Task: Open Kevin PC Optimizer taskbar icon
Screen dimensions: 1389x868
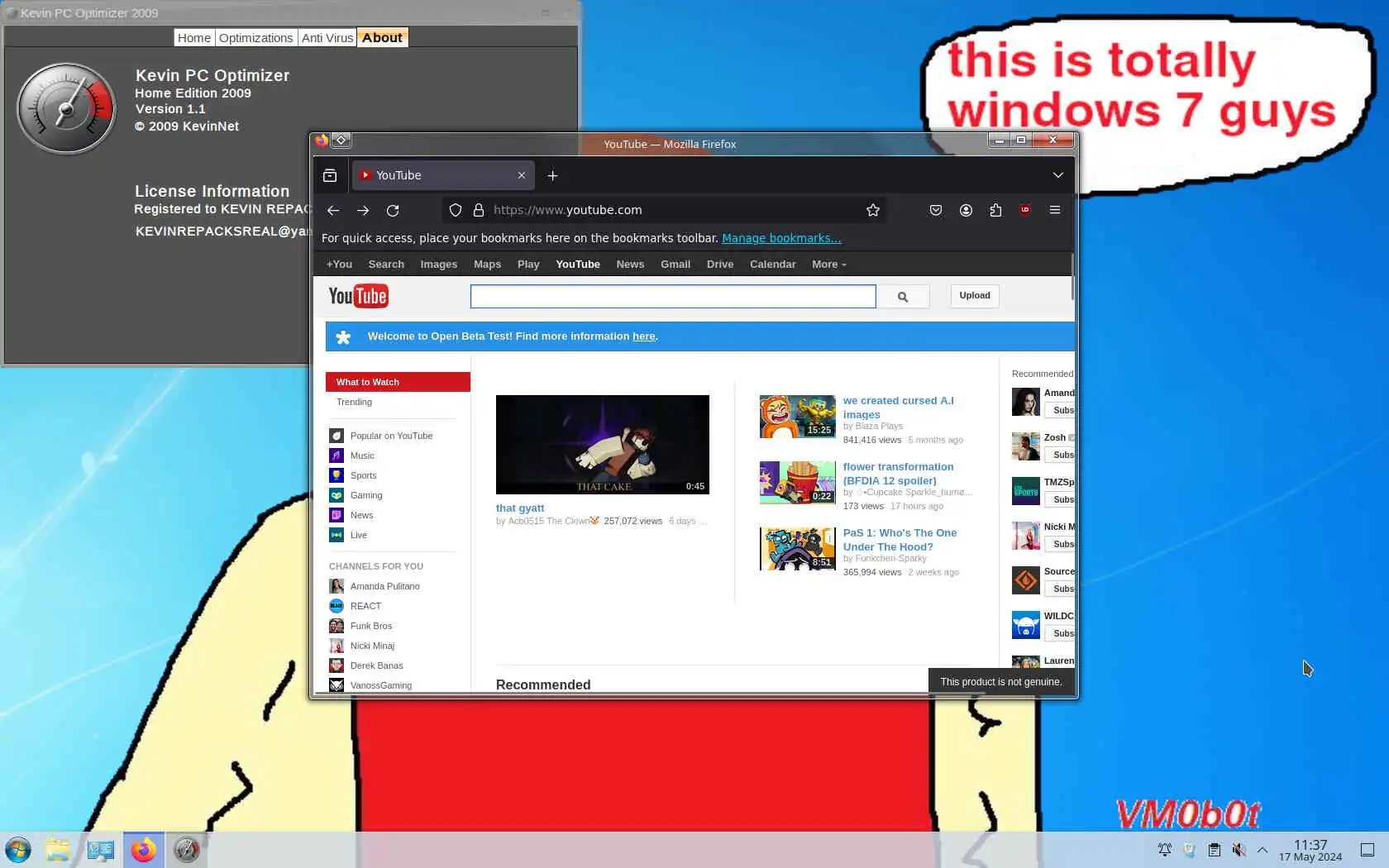Action: (x=187, y=850)
